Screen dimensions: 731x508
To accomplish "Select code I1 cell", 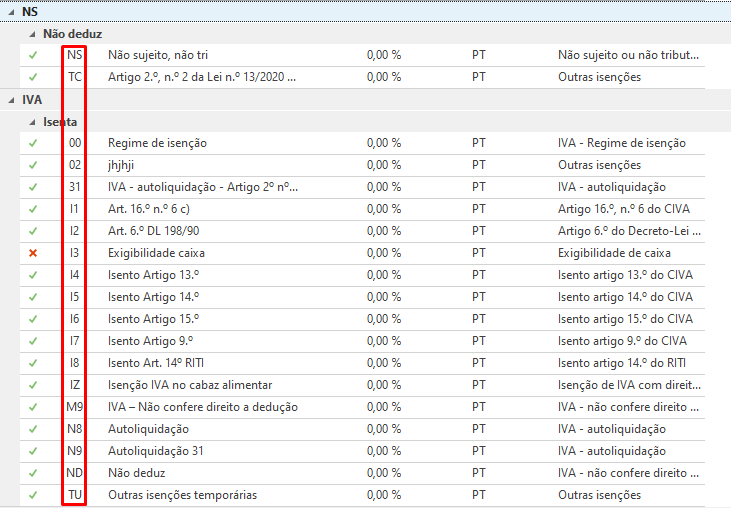I will click(x=75, y=209).
